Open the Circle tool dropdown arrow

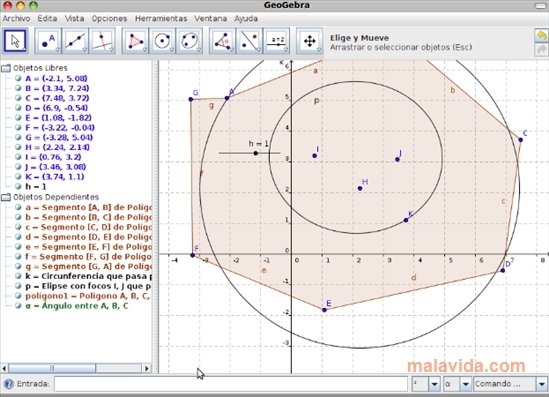[x=172, y=50]
